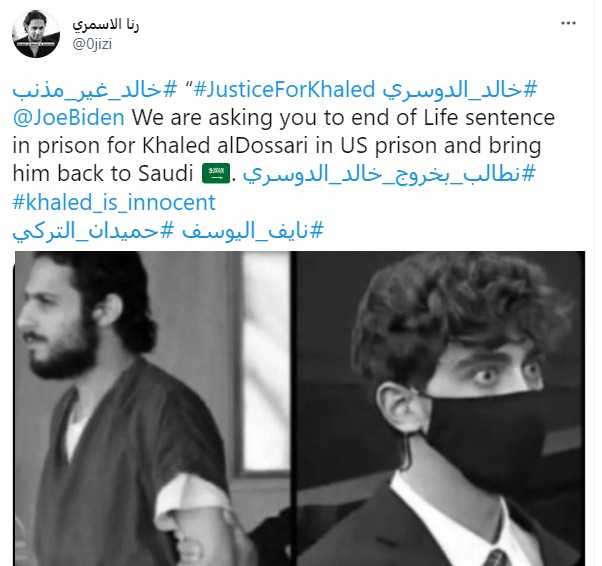Image resolution: width=602 pixels, height=566 pixels.
Task: Follow the @JoeBiden mention link
Action: [x=69, y=118]
